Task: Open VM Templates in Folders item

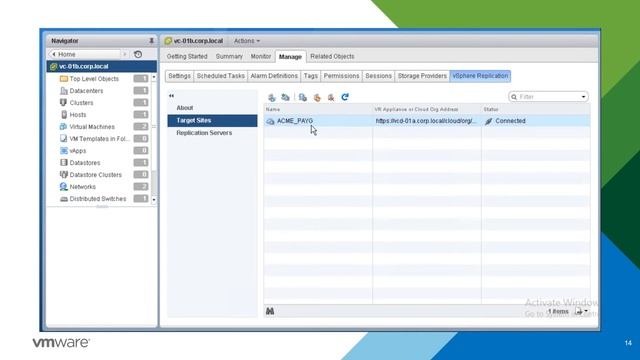Action: point(99,139)
